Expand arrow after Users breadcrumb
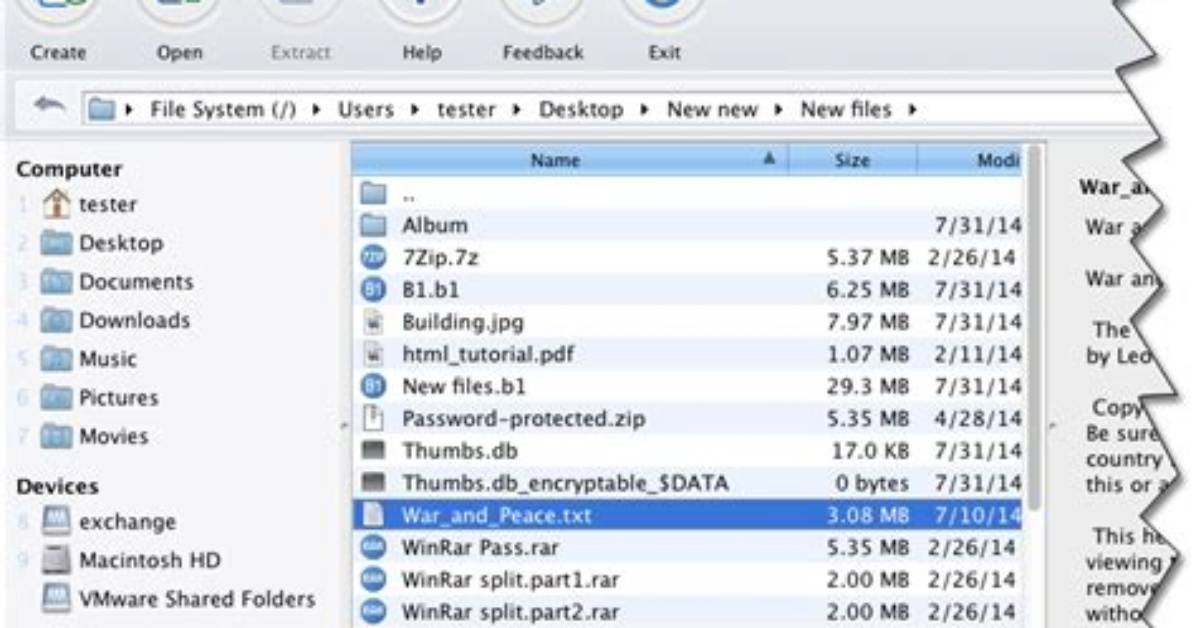 click(x=415, y=110)
